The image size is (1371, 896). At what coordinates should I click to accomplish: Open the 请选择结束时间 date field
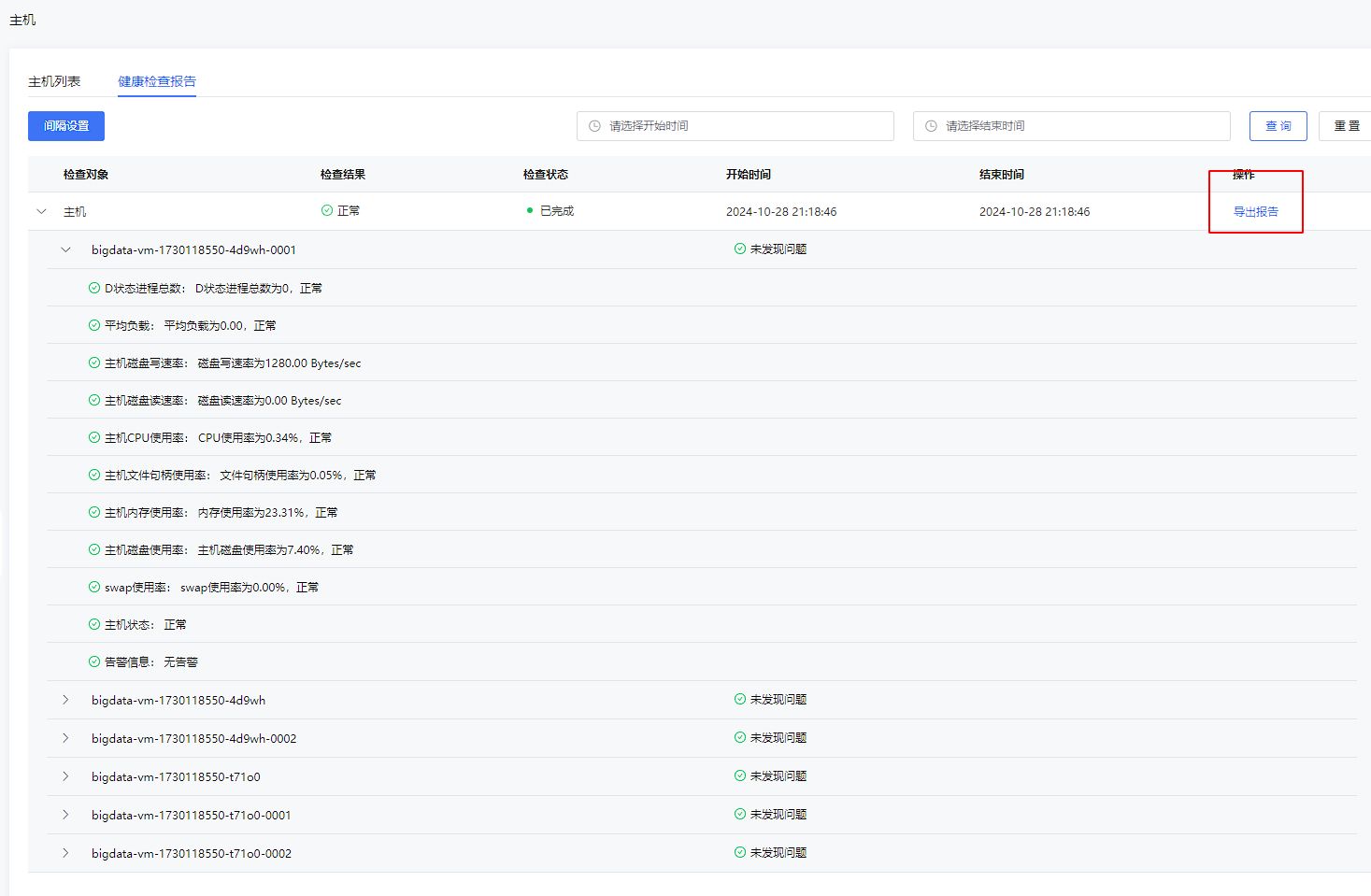tap(1071, 126)
